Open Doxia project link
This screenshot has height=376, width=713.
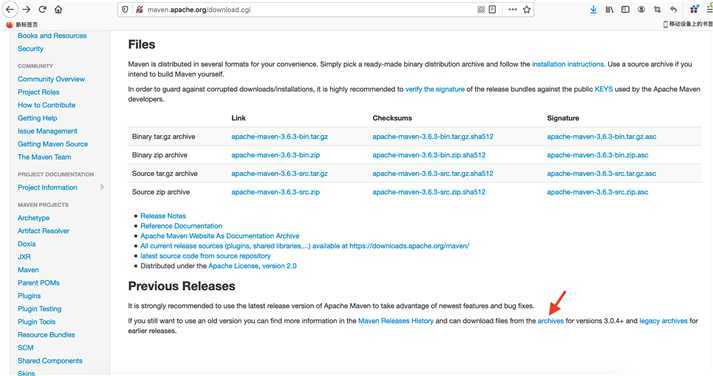point(27,244)
